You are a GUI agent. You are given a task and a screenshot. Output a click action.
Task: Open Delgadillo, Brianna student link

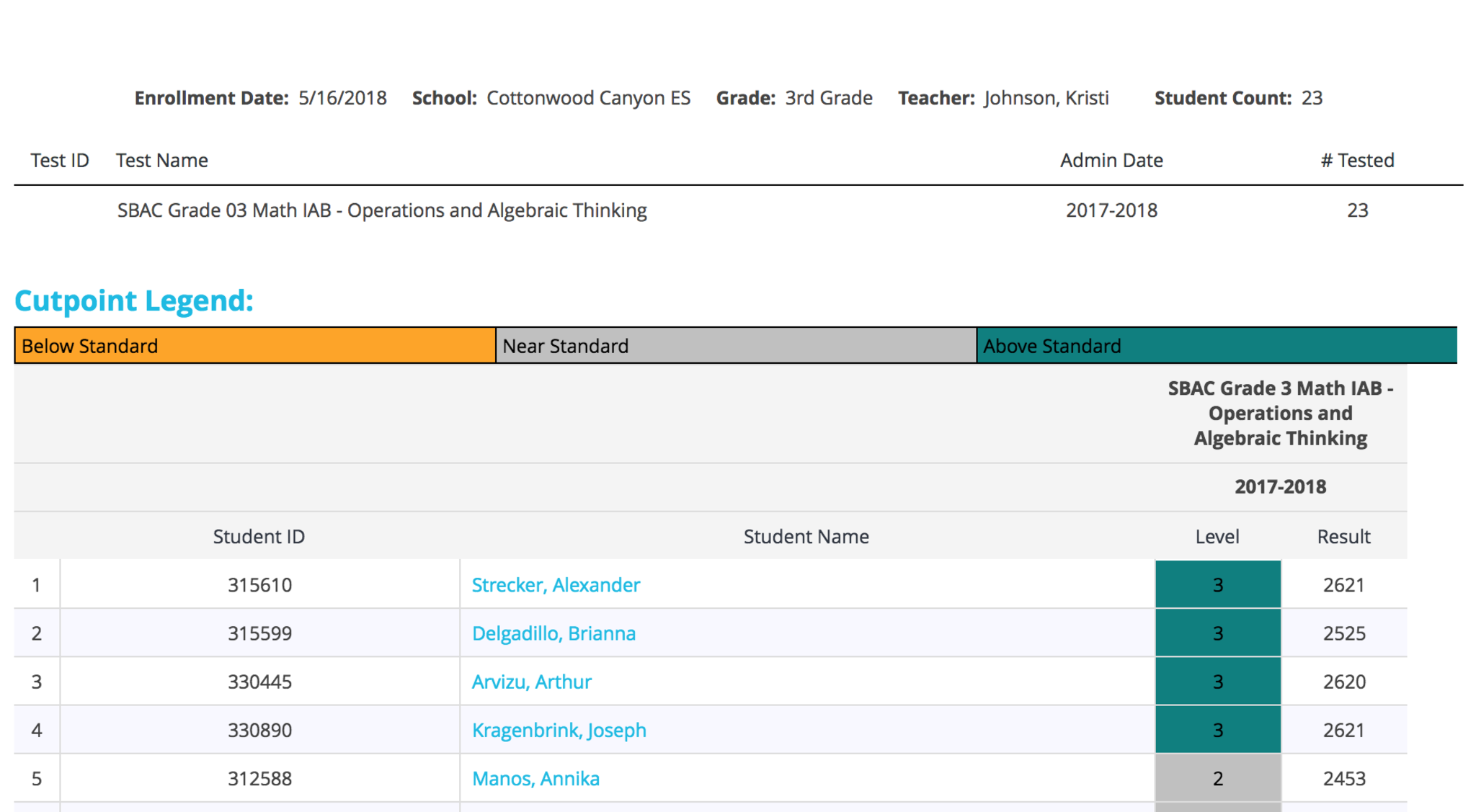tap(553, 633)
